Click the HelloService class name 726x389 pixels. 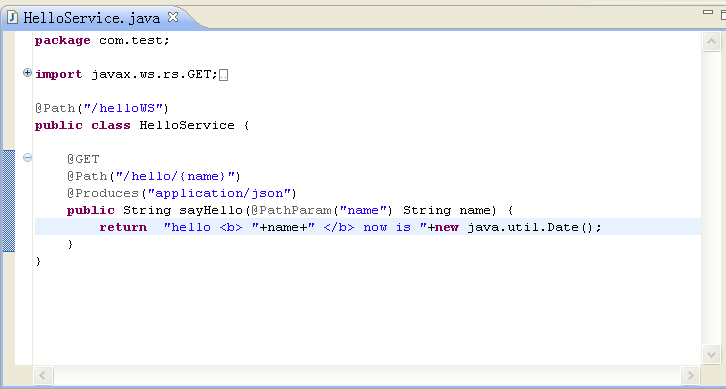tap(187, 125)
